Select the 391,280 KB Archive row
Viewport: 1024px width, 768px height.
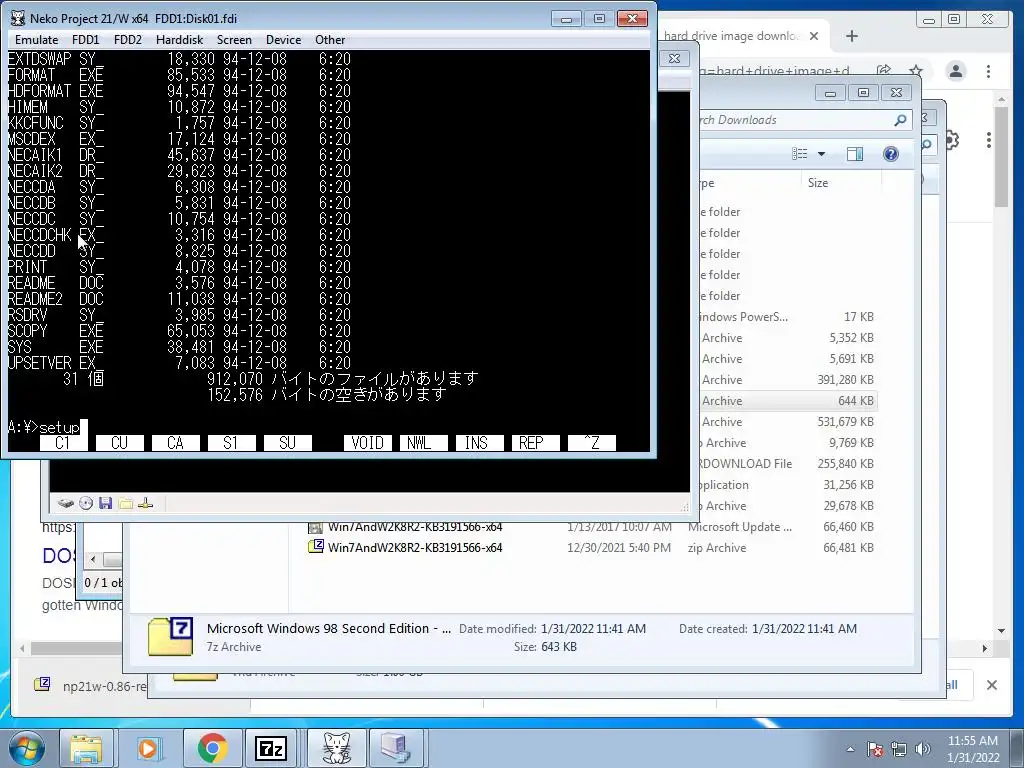coord(787,380)
